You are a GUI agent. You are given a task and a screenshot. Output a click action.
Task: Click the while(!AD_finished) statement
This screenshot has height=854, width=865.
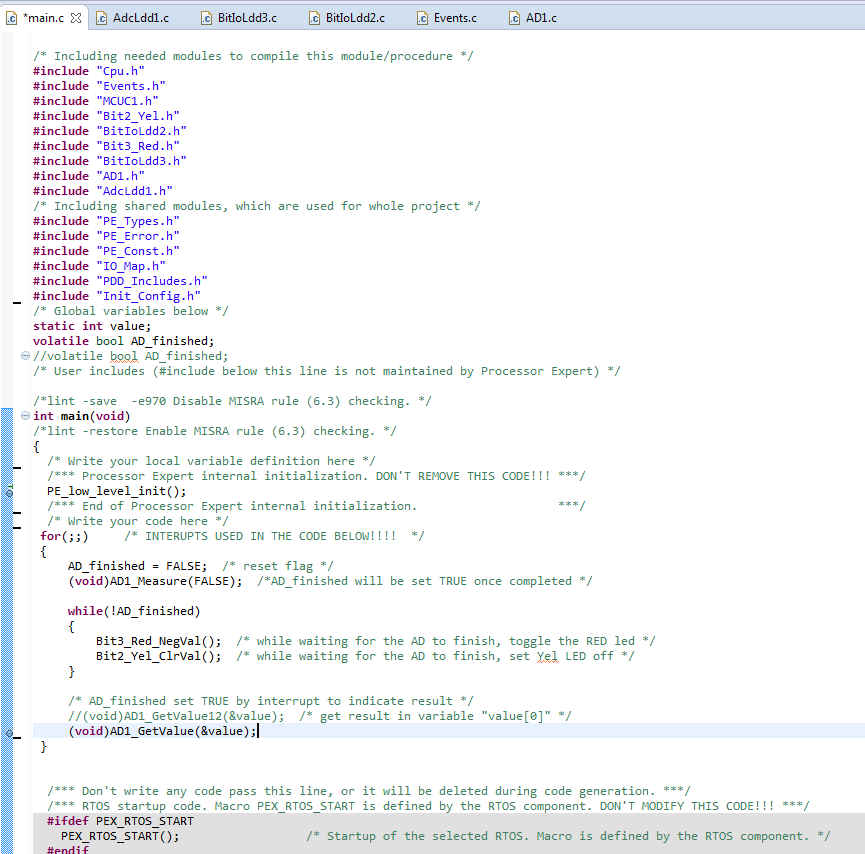click(134, 611)
